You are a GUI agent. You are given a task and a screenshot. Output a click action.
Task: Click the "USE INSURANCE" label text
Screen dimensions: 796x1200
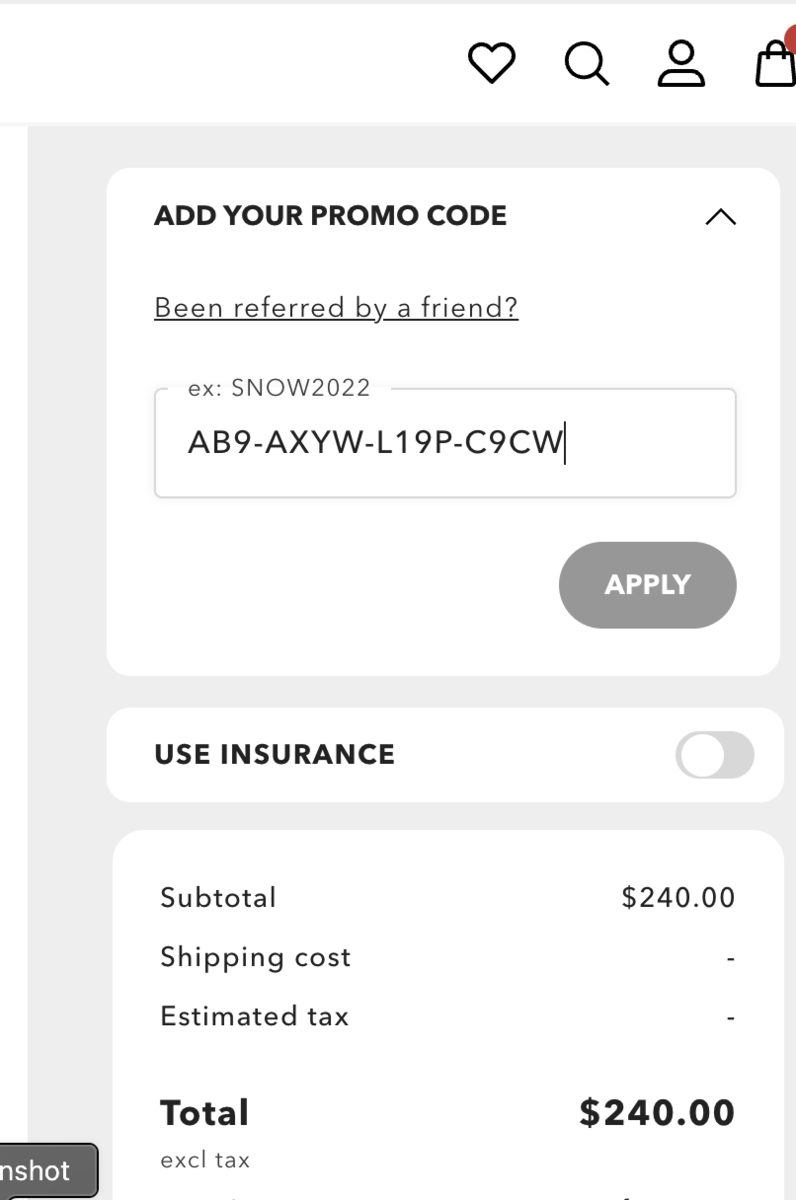(274, 754)
